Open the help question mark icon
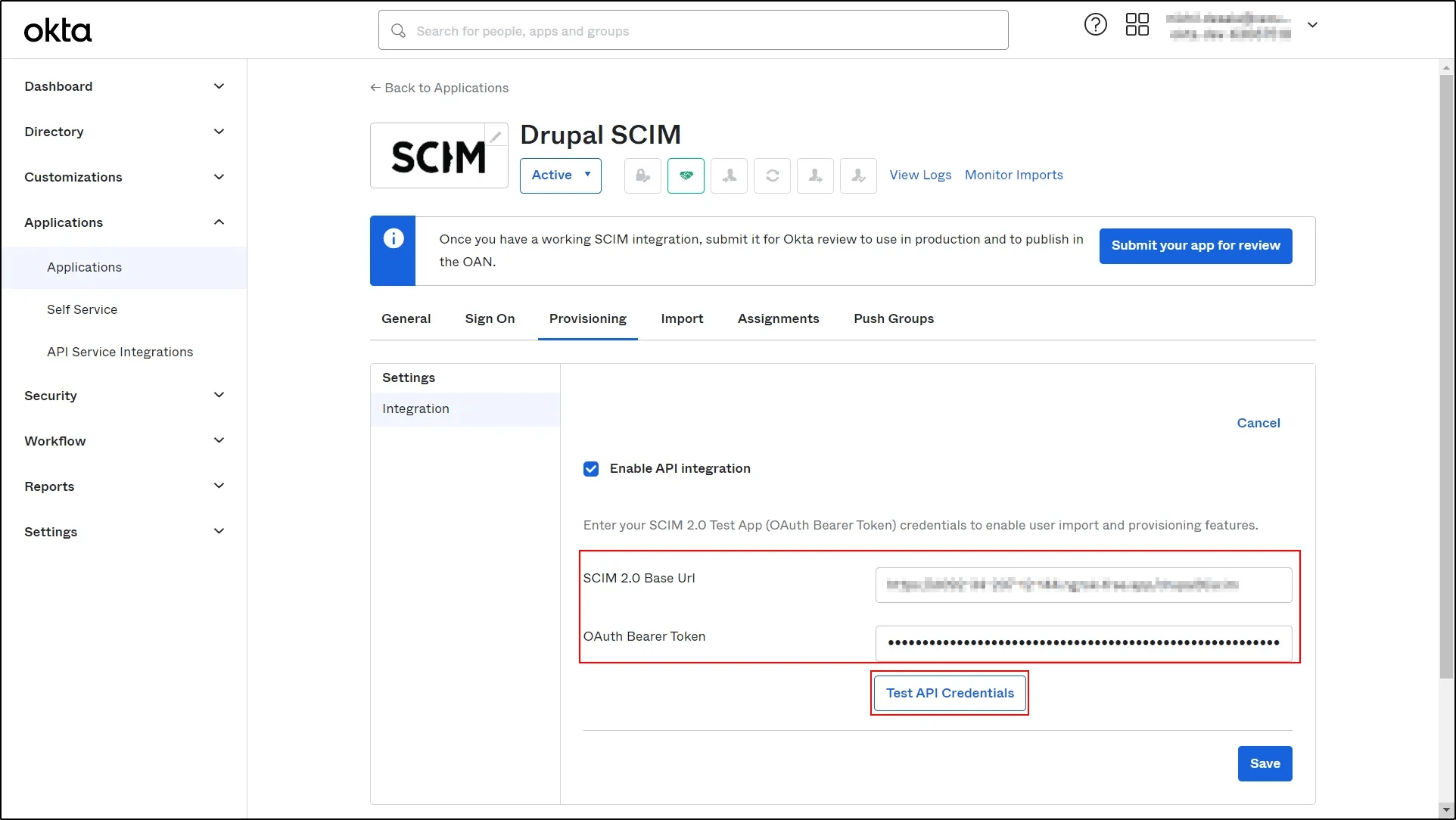This screenshot has width=1456, height=820. [x=1095, y=25]
